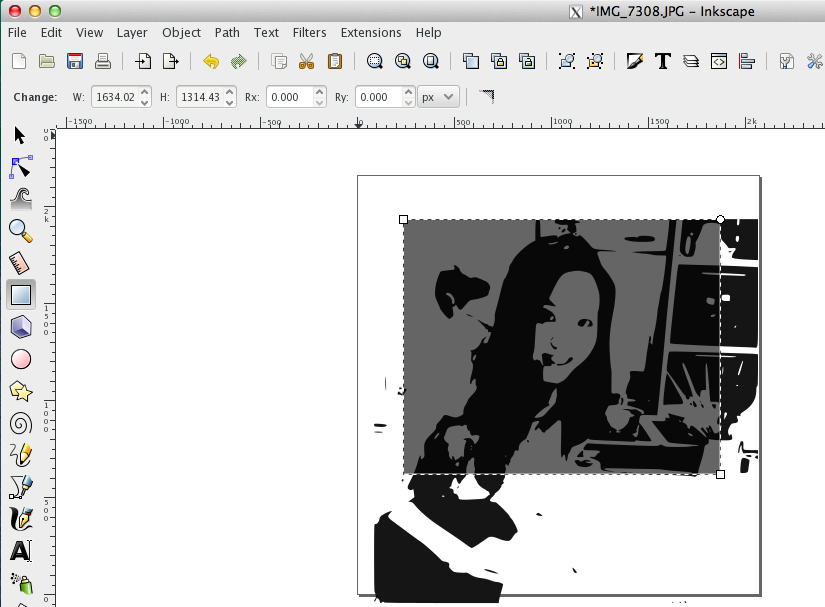Open the View menu
Image resolution: width=825 pixels, height=607 pixels.
[x=89, y=33]
